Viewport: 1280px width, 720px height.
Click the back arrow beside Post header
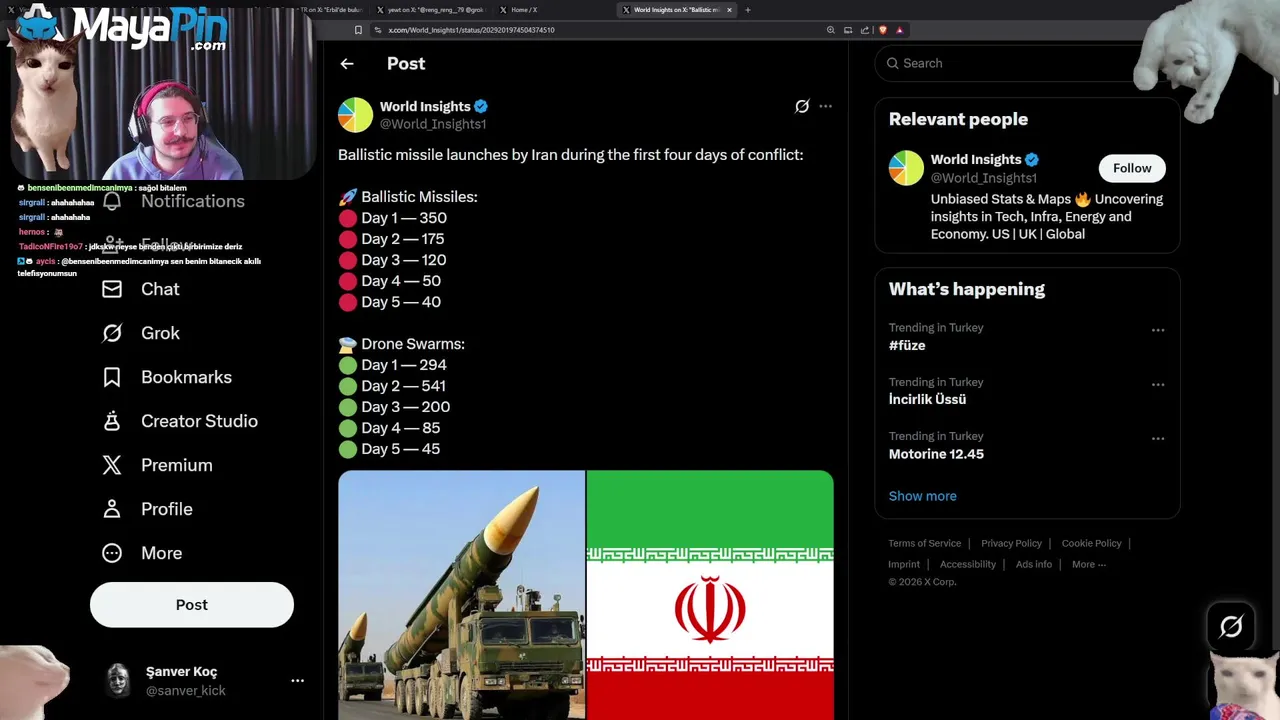pyautogui.click(x=347, y=63)
